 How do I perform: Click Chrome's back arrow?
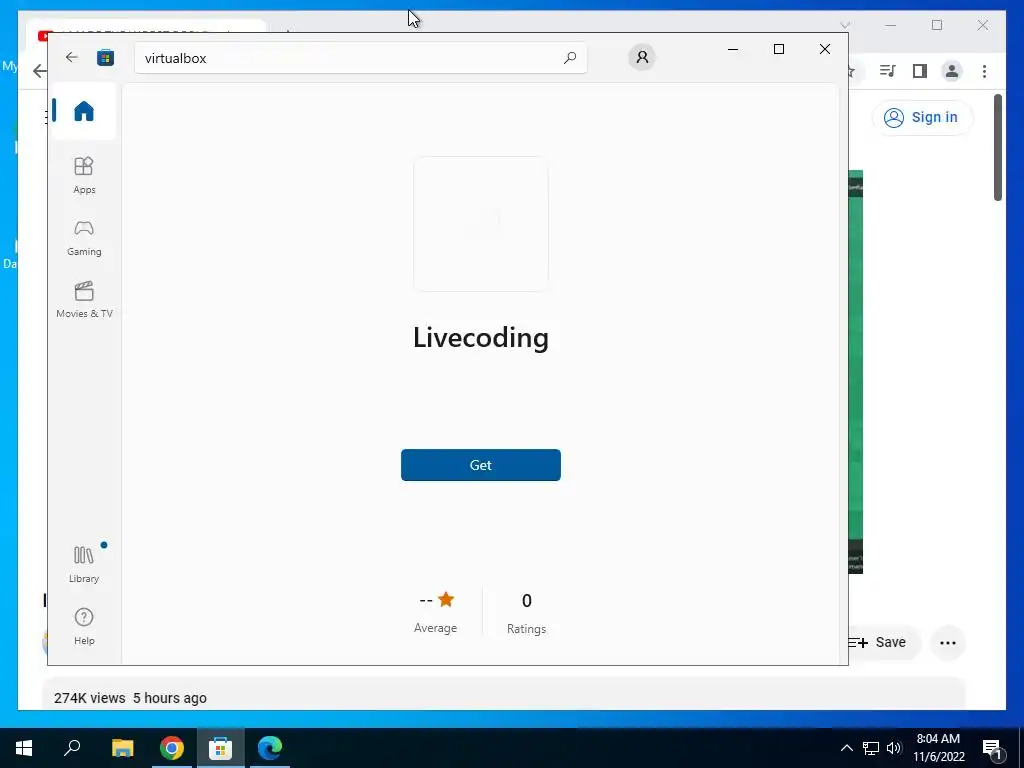click(39, 71)
